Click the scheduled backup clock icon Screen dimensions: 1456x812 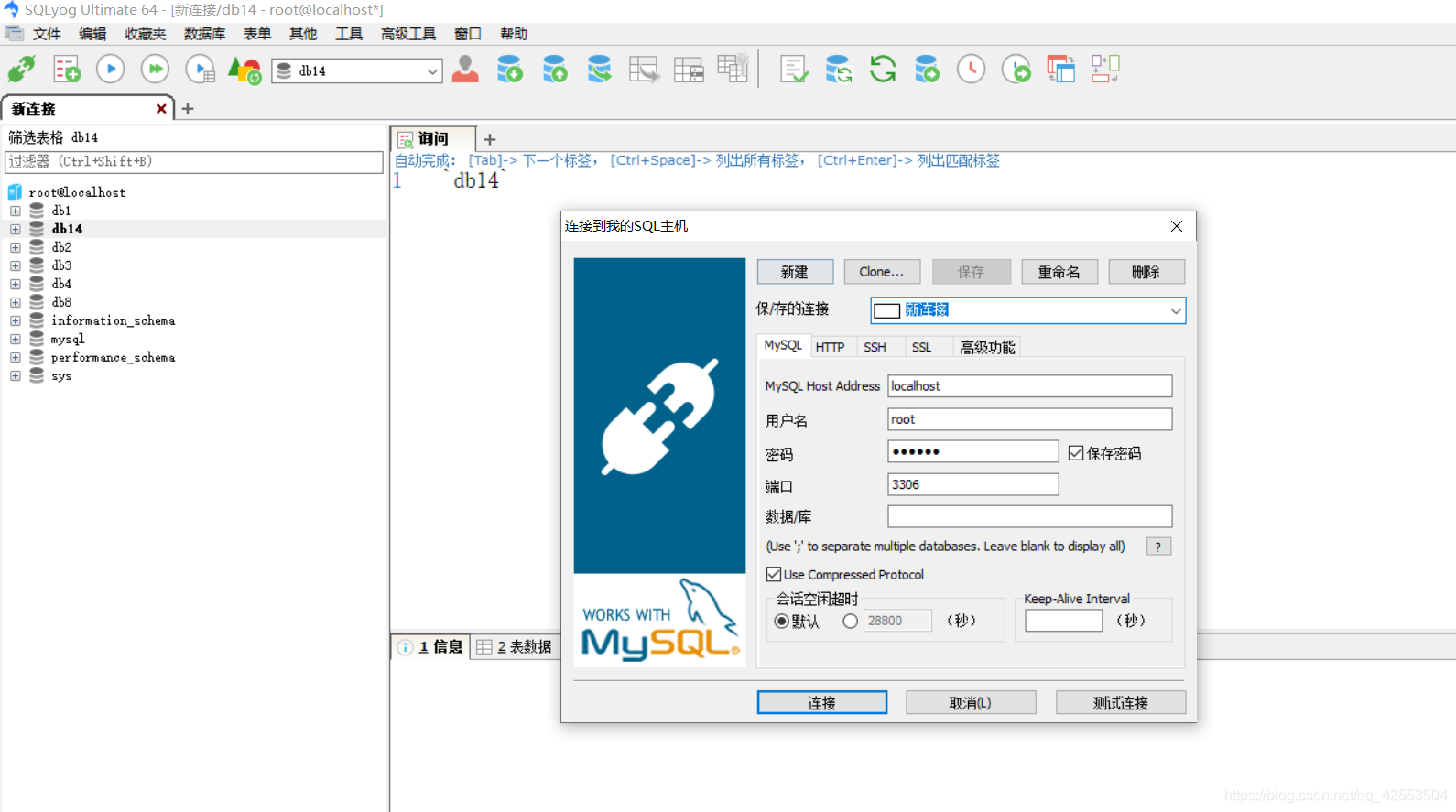(x=972, y=70)
